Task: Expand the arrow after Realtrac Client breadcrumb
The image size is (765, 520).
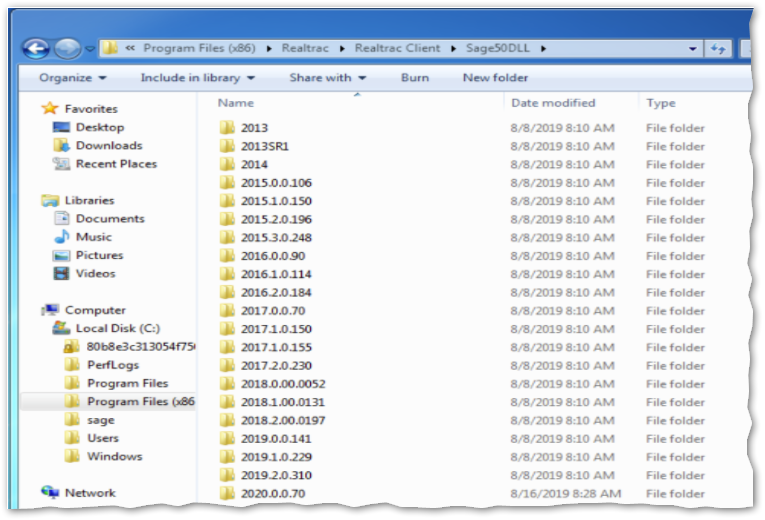Action: click(x=453, y=48)
